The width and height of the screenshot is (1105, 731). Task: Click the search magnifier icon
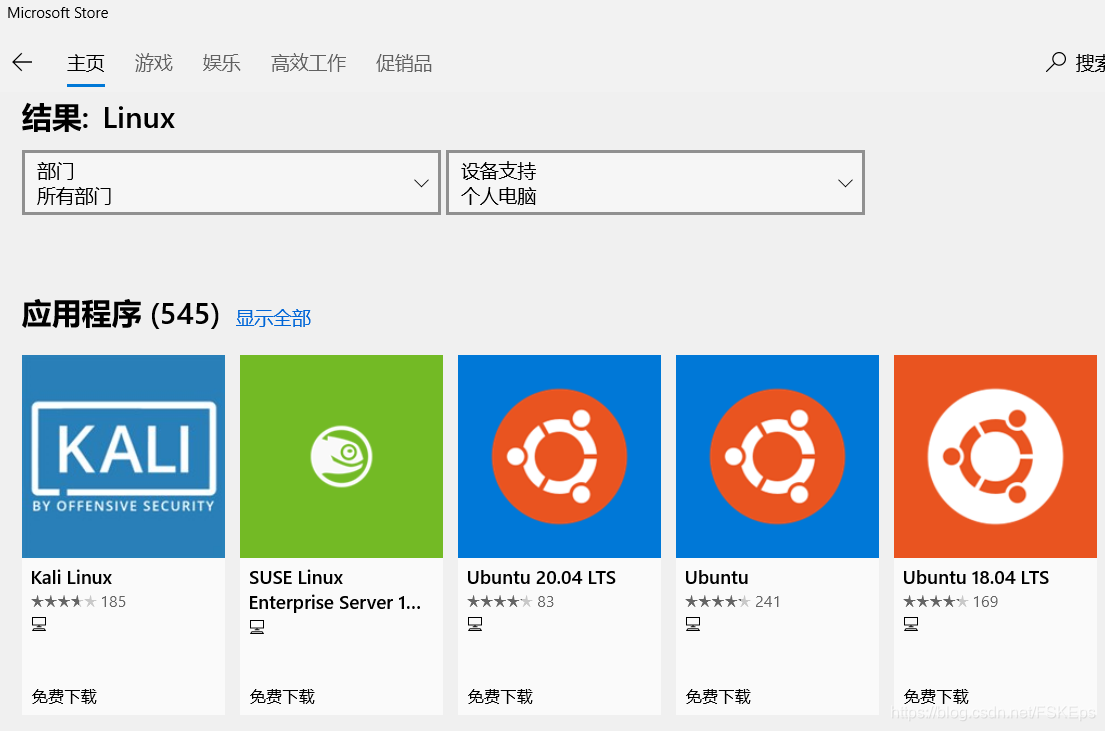coord(1056,63)
